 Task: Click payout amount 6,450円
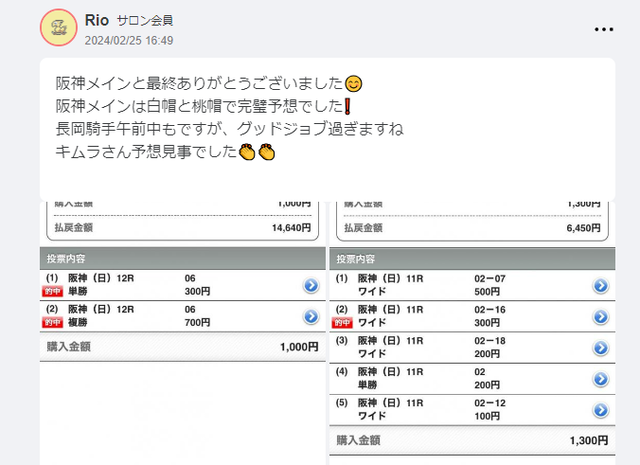click(583, 228)
